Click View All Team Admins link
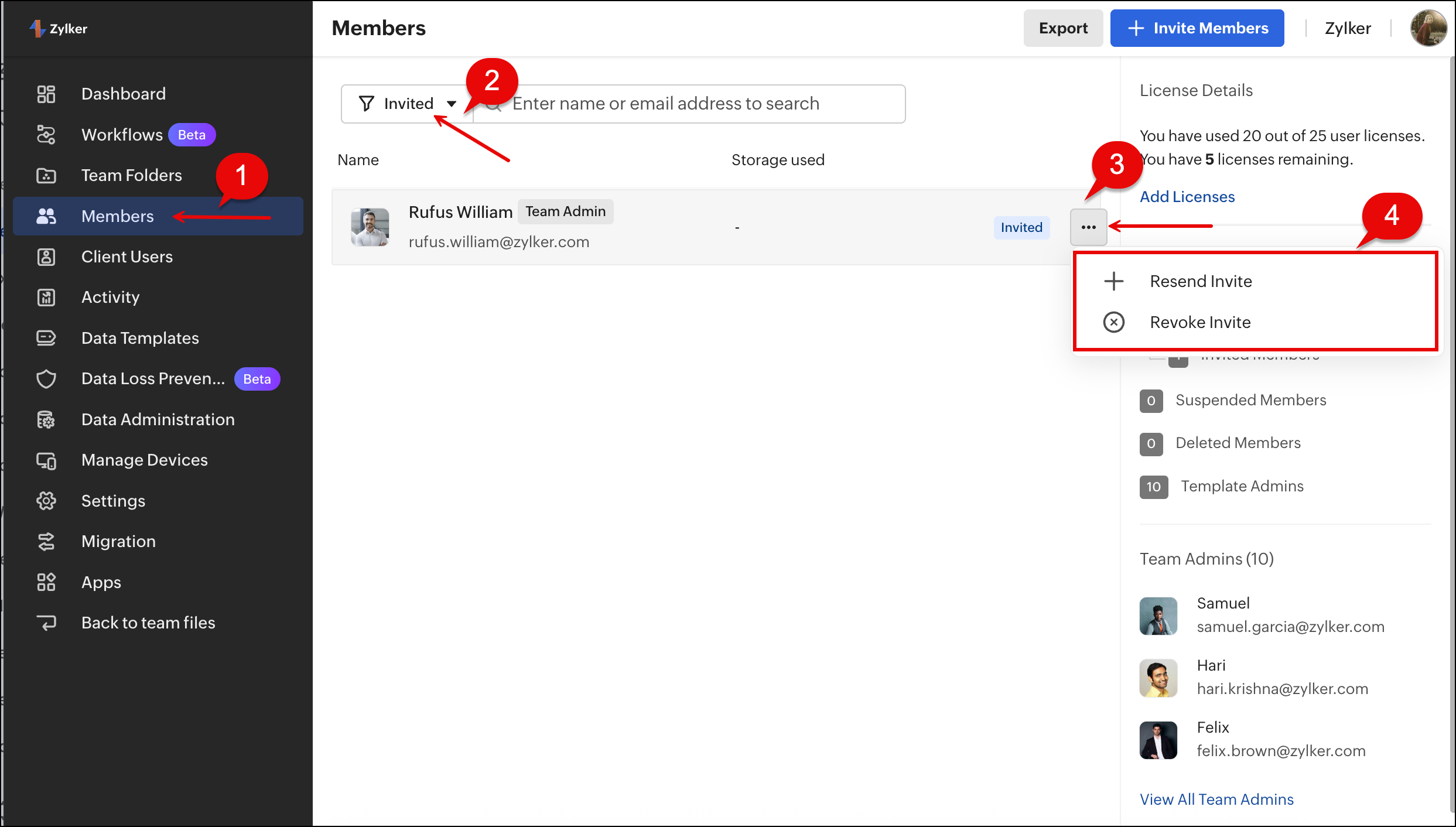 tap(1216, 799)
